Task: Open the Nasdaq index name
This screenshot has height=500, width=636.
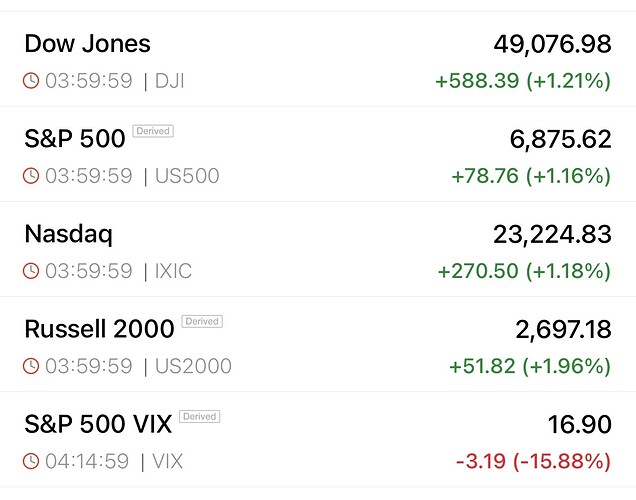Action: 68,234
